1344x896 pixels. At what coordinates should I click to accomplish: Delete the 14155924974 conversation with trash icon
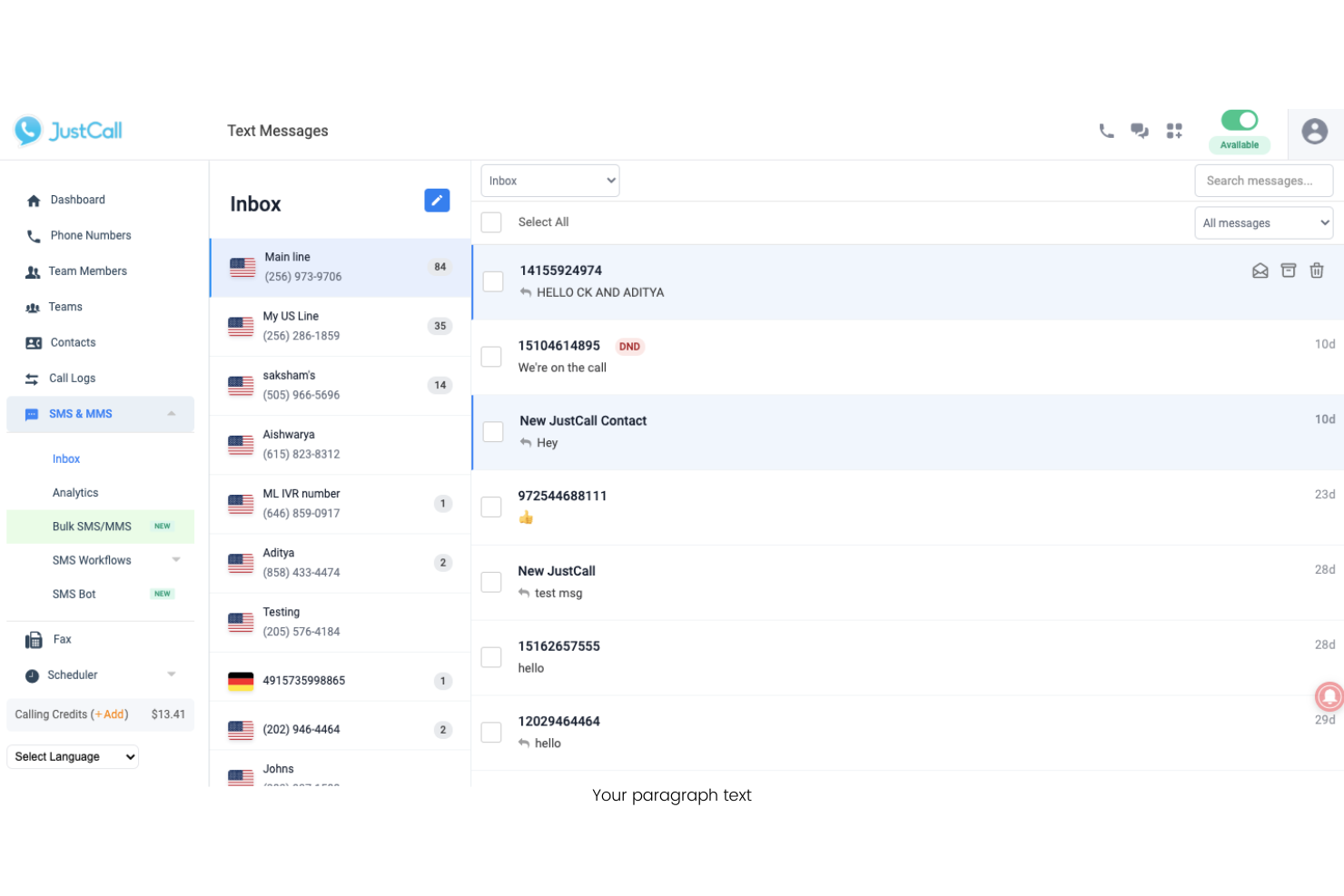pos(1317,271)
